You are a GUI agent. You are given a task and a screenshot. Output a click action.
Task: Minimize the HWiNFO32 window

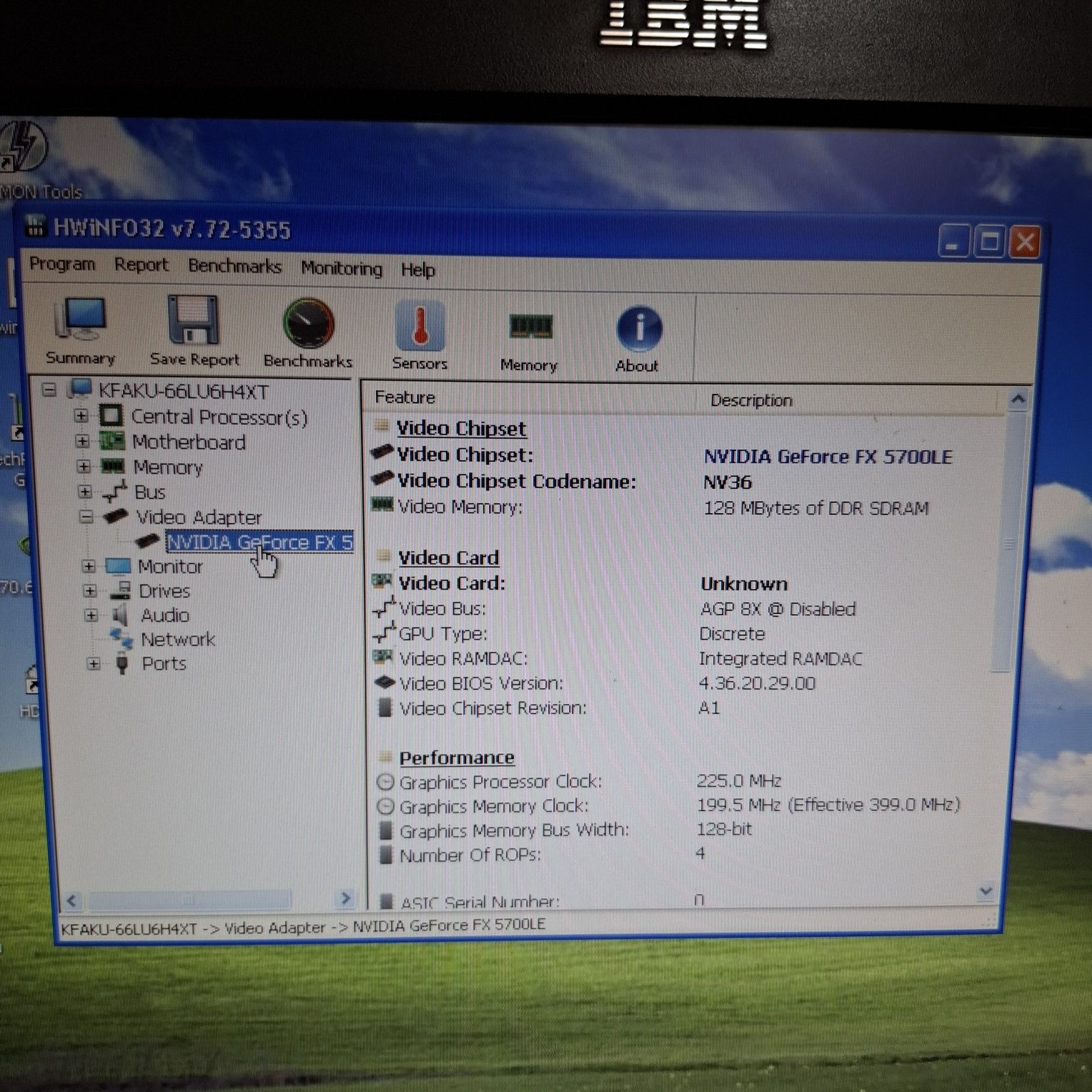[953, 242]
